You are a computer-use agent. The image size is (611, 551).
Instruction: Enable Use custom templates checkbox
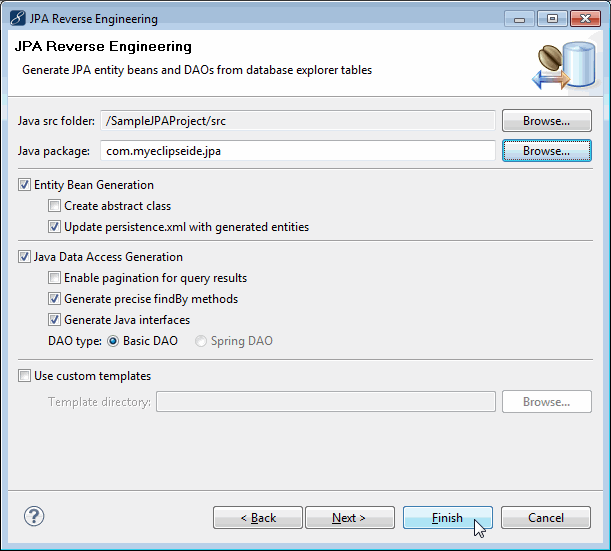point(25,376)
